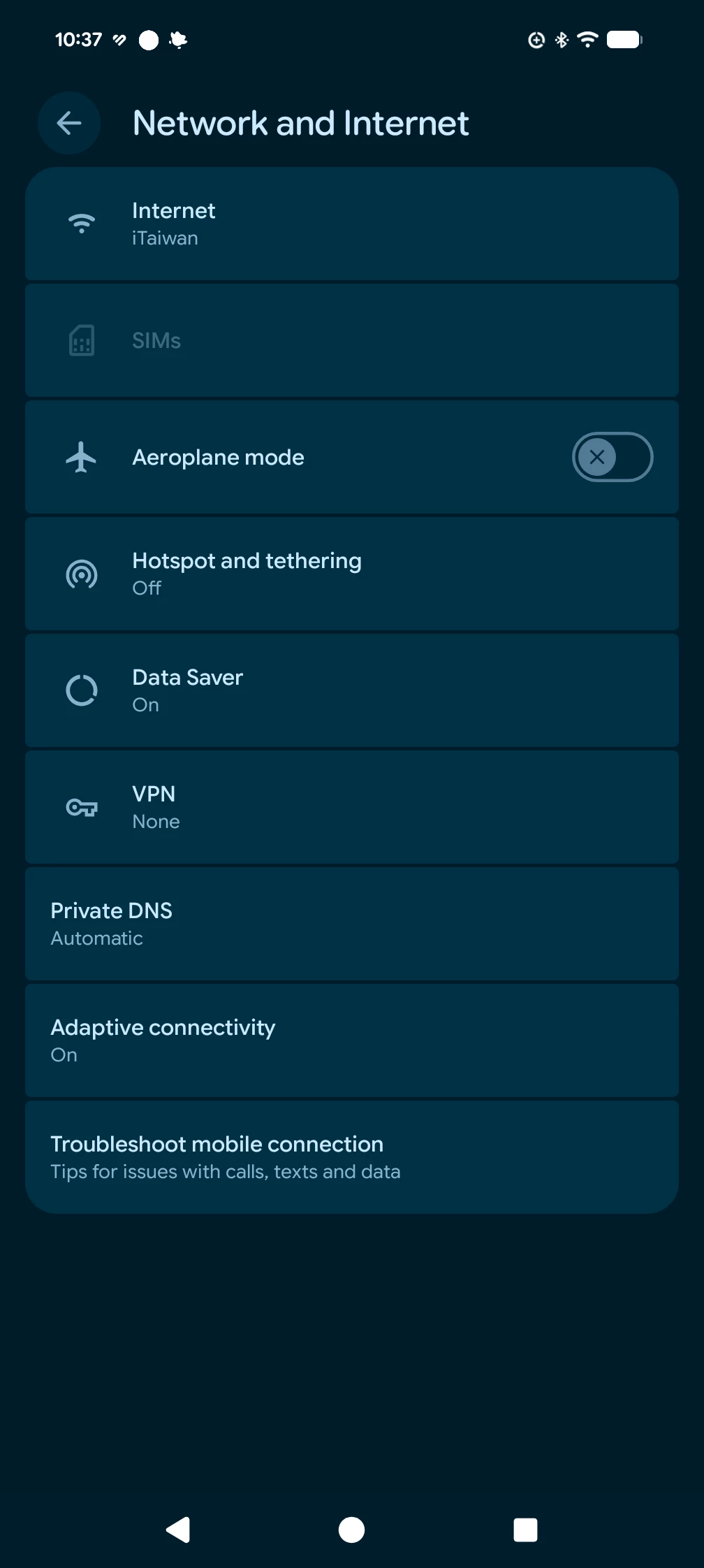Tap the aeroplane icon
Screen dimensions: 704x1568
click(82, 458)
